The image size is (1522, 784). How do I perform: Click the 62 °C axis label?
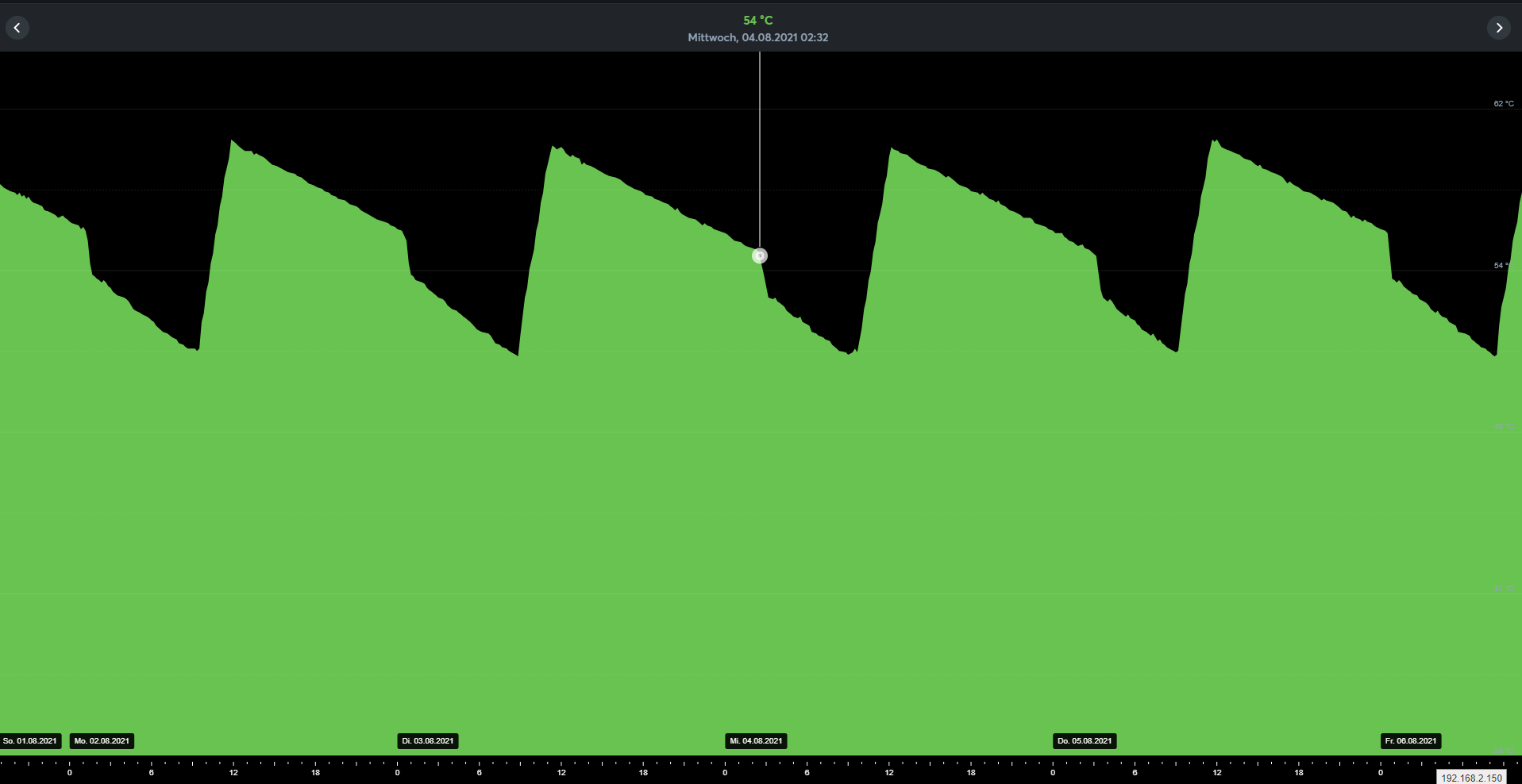(1504, 104)
